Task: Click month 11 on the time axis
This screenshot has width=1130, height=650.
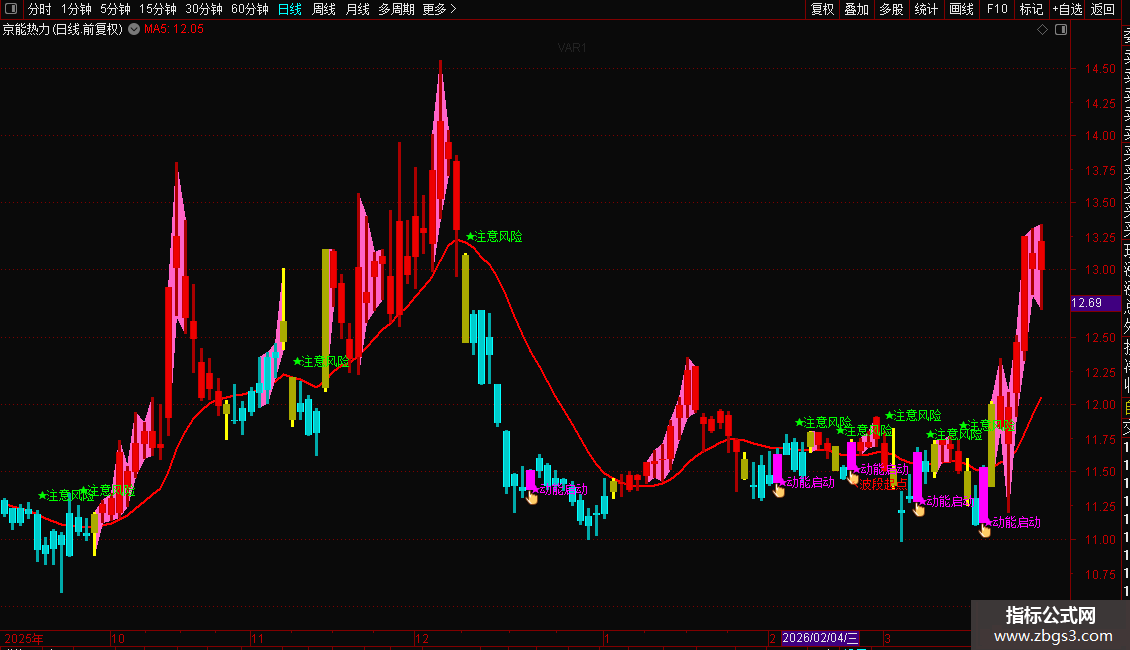Action: click(257, 638)
